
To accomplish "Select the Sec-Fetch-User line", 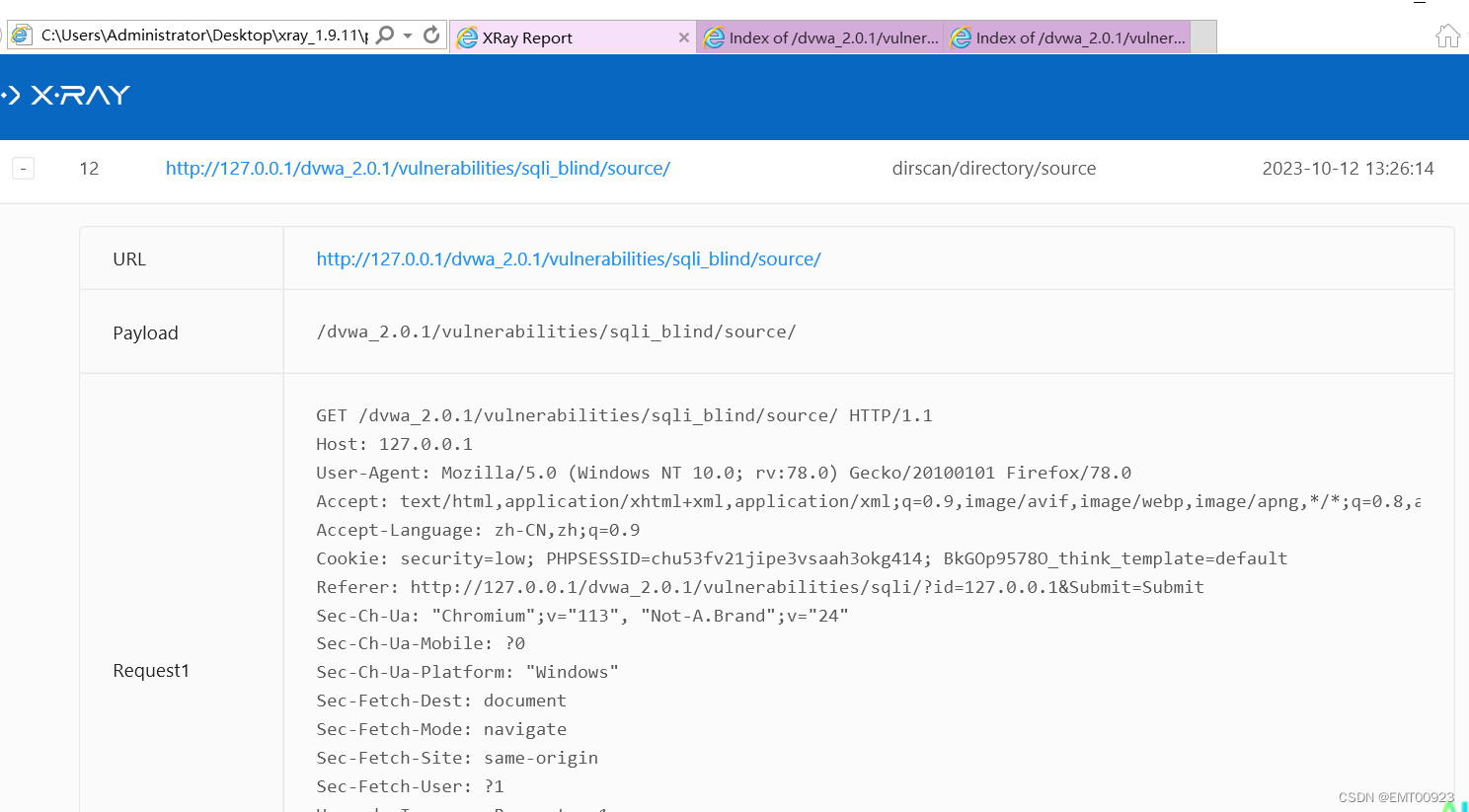I will pos(410,786).
